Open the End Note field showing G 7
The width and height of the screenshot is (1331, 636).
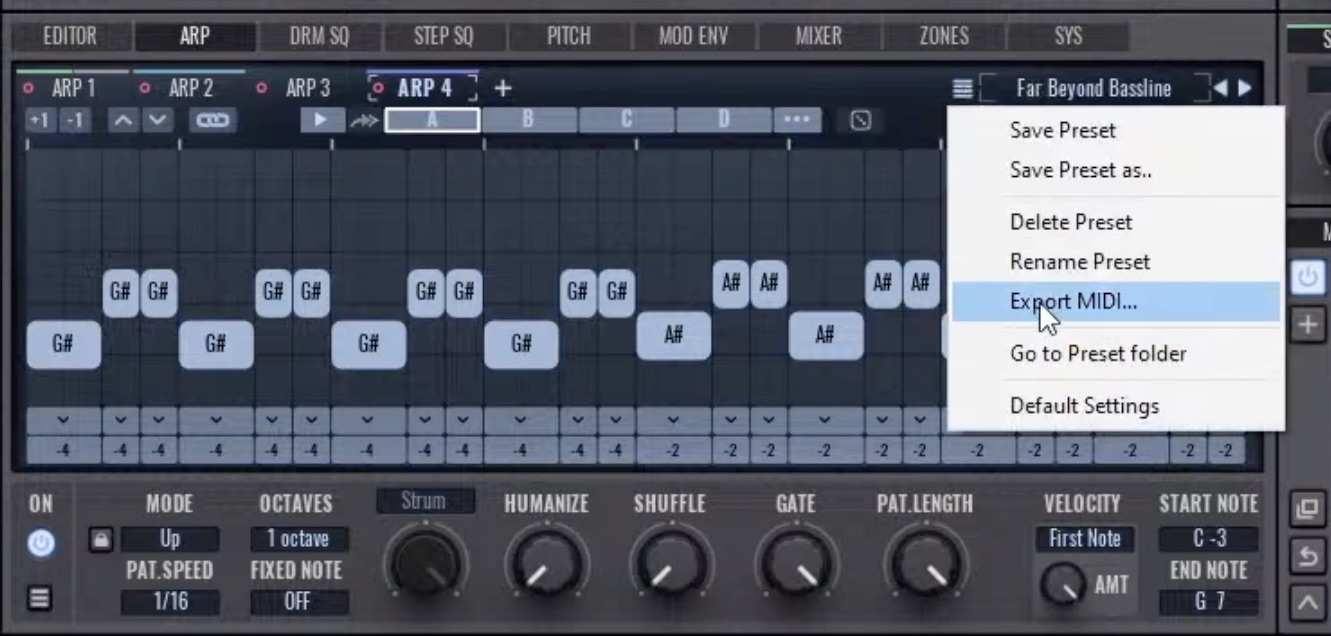pos(1208,602)
